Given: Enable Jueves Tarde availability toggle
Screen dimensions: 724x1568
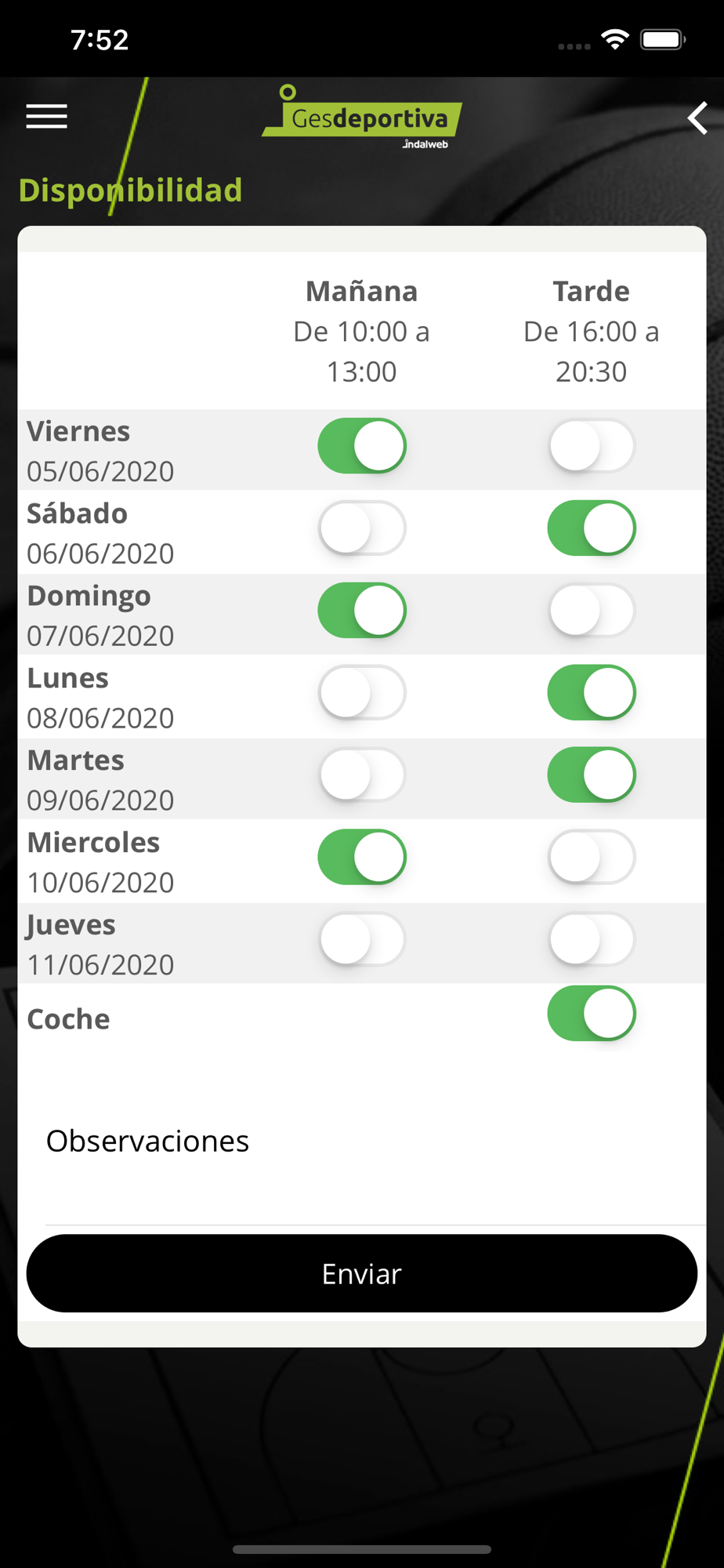Looking at the screenshot, I should click(x=592, y=939).
